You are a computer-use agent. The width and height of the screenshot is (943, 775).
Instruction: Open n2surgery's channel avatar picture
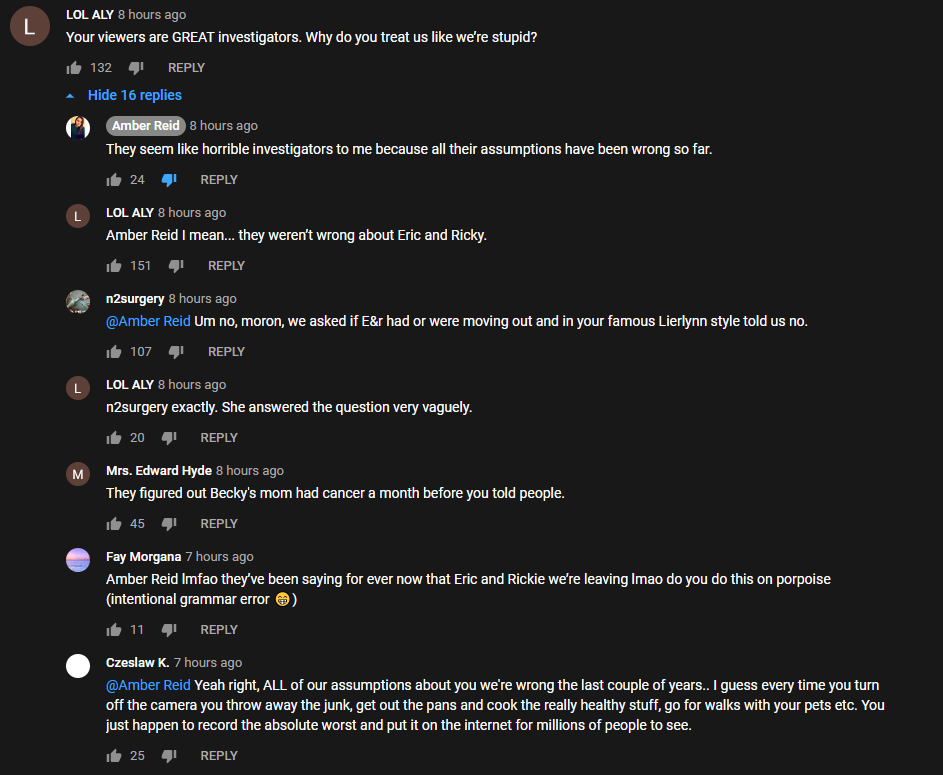click(x=78, y=302)
